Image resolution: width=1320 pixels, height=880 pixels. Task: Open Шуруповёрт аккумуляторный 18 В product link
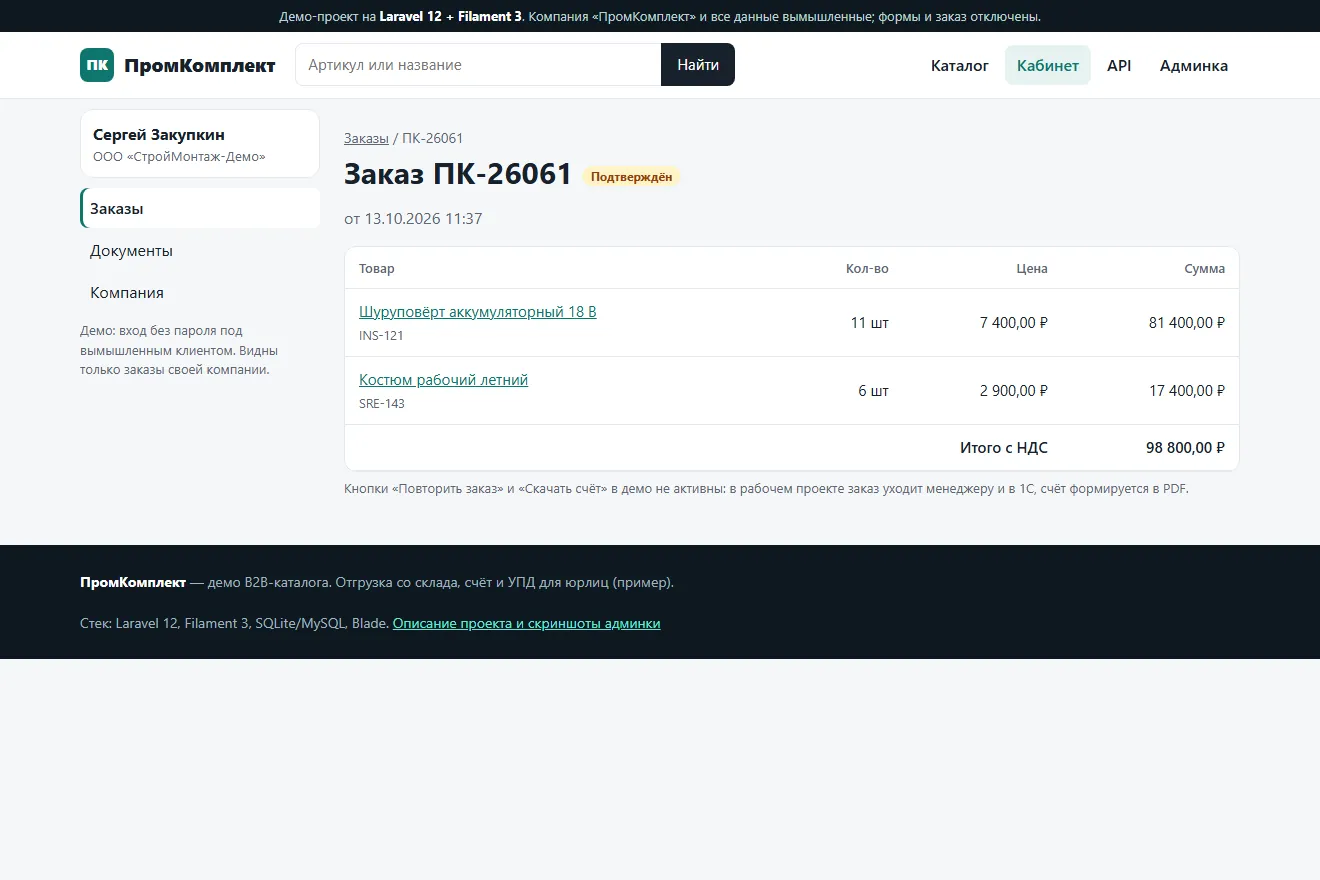(x=478, y=312)
